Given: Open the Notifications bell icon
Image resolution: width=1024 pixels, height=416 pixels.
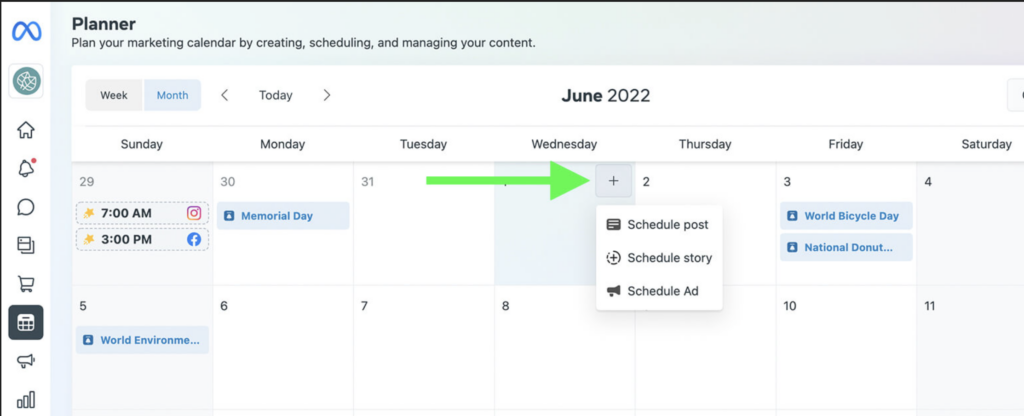Looking at the screenshot, I should pos(26,168).
